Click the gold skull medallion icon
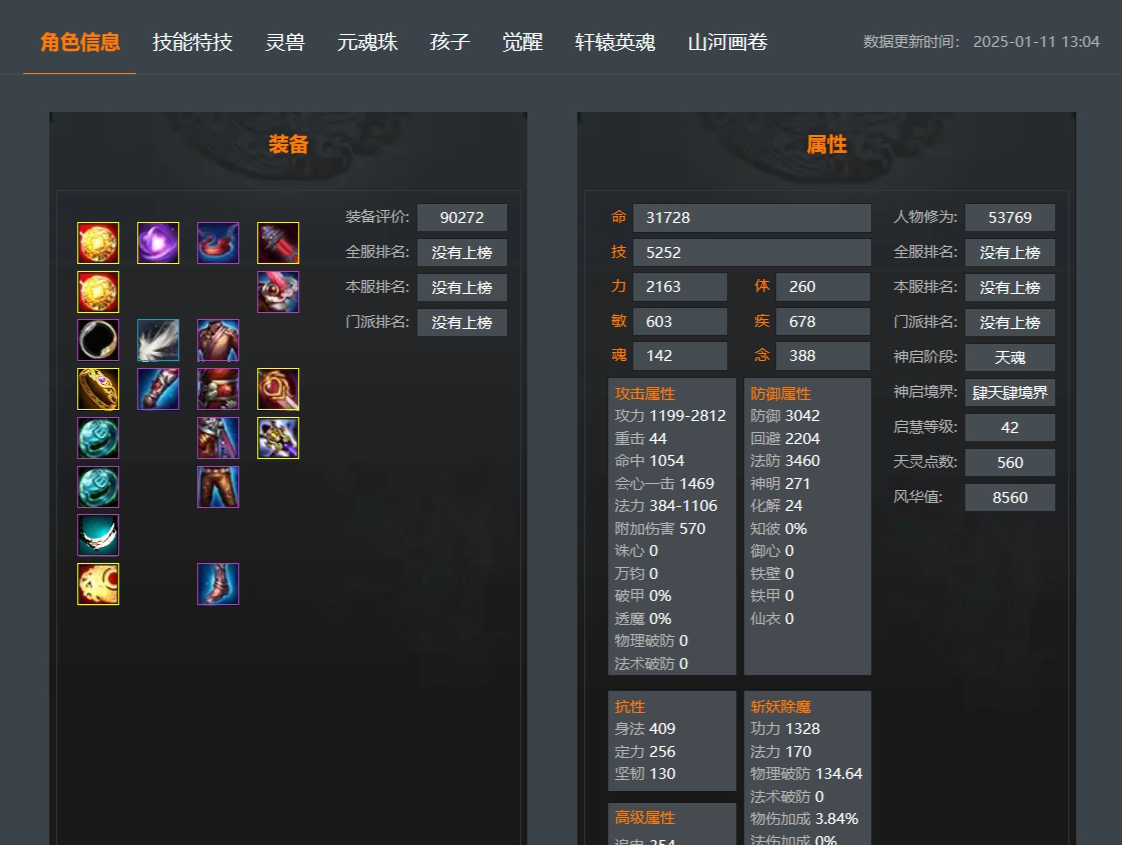This screenshot has width=1122, height=845. point(98,584)
